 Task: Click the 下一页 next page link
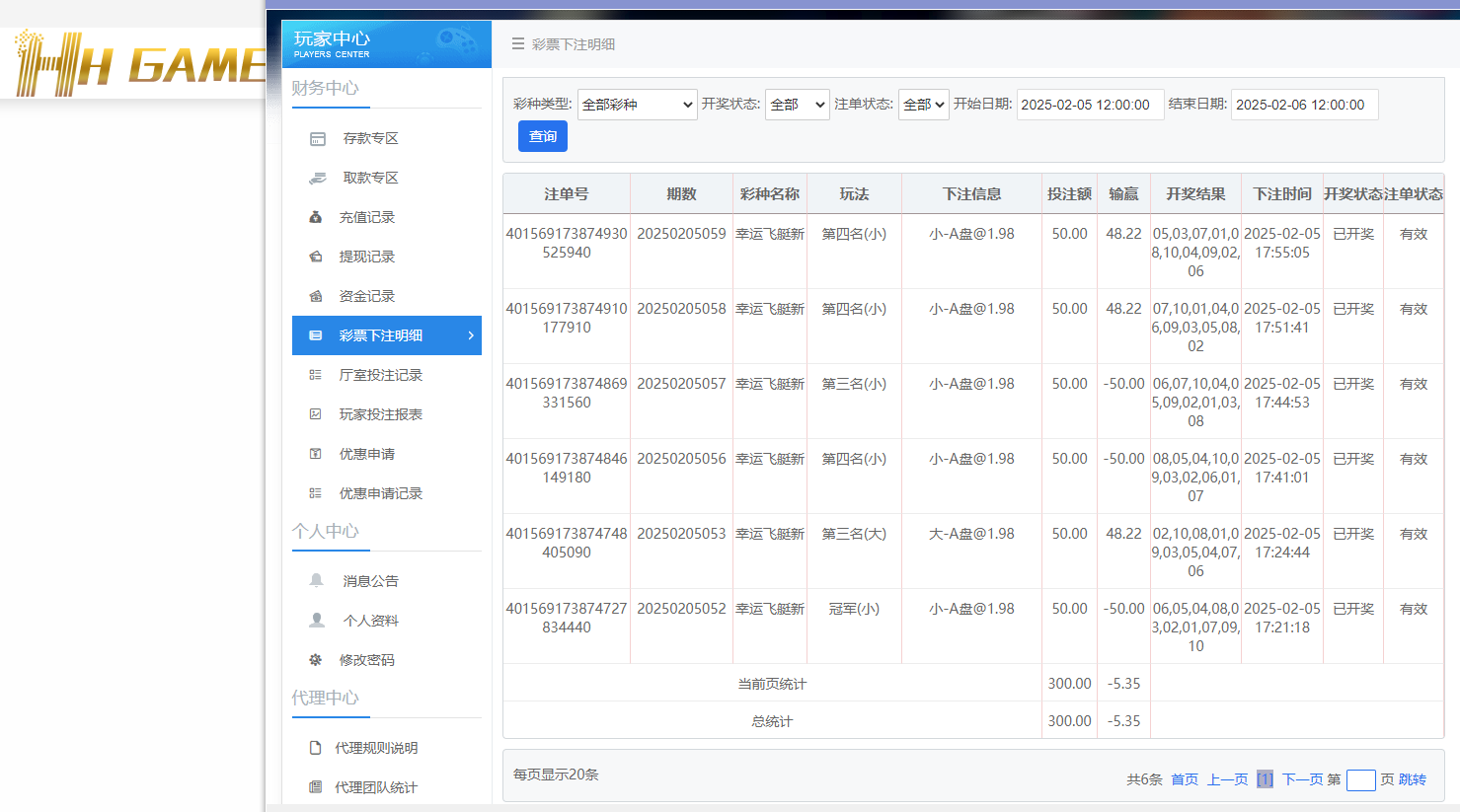pyautogui.click(x=1305, y=779)
